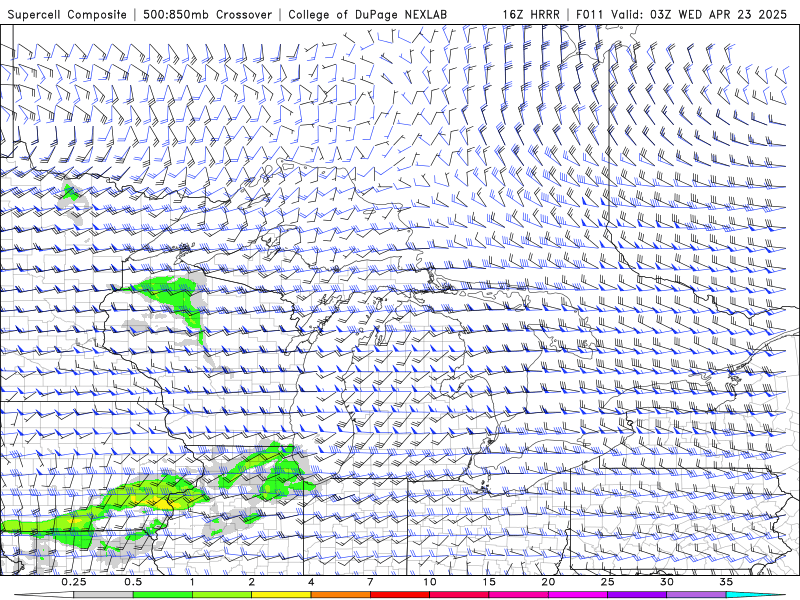Click the "500:850mb Crossover" header label
The image size is (800, 600).
[x=207, y=15]
